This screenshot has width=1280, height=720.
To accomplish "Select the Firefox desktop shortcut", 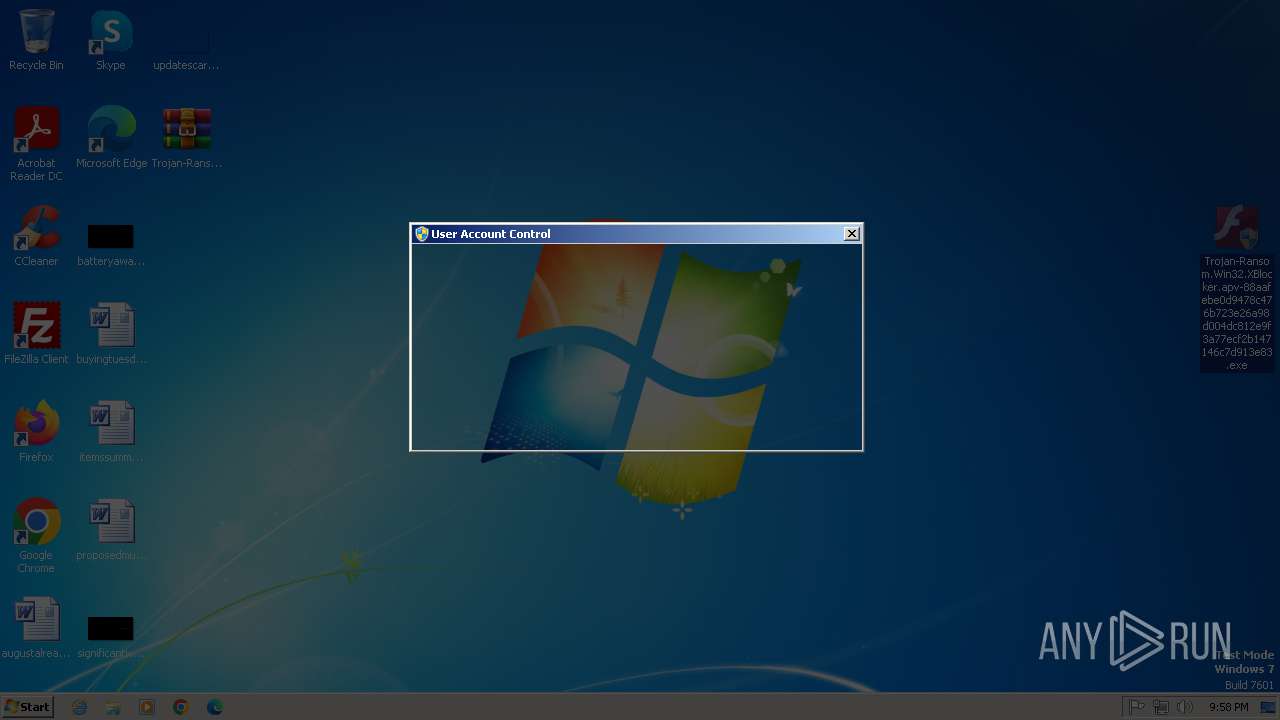I will (36, 432).
